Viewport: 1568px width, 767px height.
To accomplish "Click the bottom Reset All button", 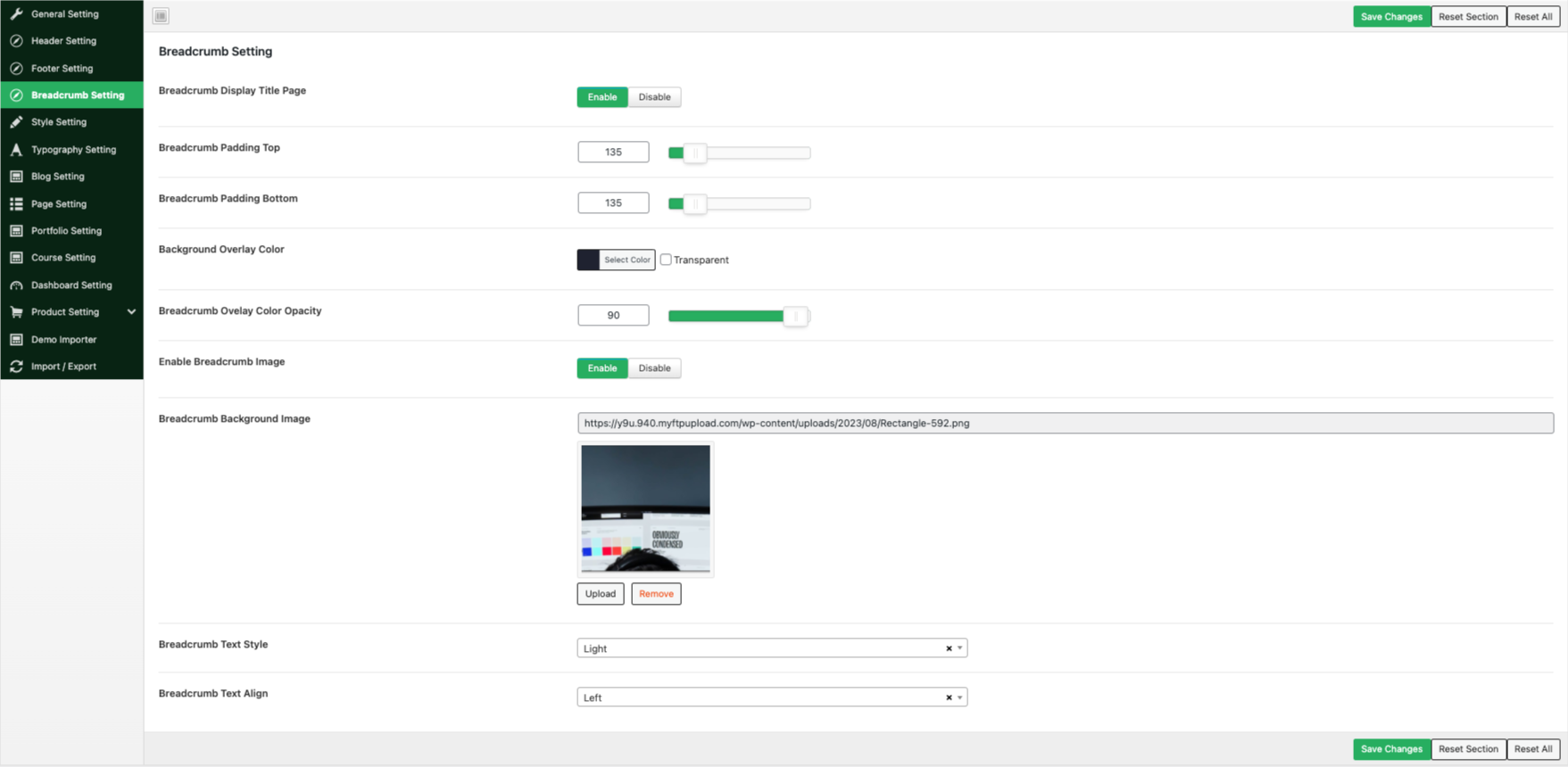I will point(1532,749).
